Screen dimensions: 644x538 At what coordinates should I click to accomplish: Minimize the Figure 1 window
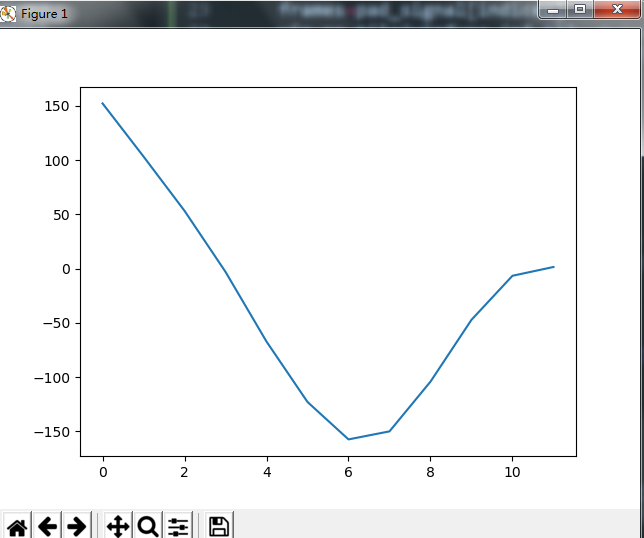tap(553, 9)
